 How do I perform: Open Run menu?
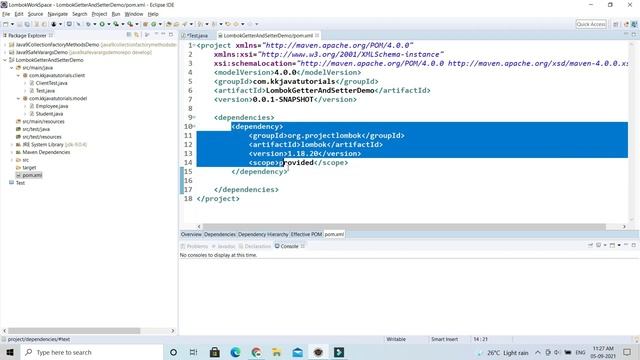pos(116,14)
